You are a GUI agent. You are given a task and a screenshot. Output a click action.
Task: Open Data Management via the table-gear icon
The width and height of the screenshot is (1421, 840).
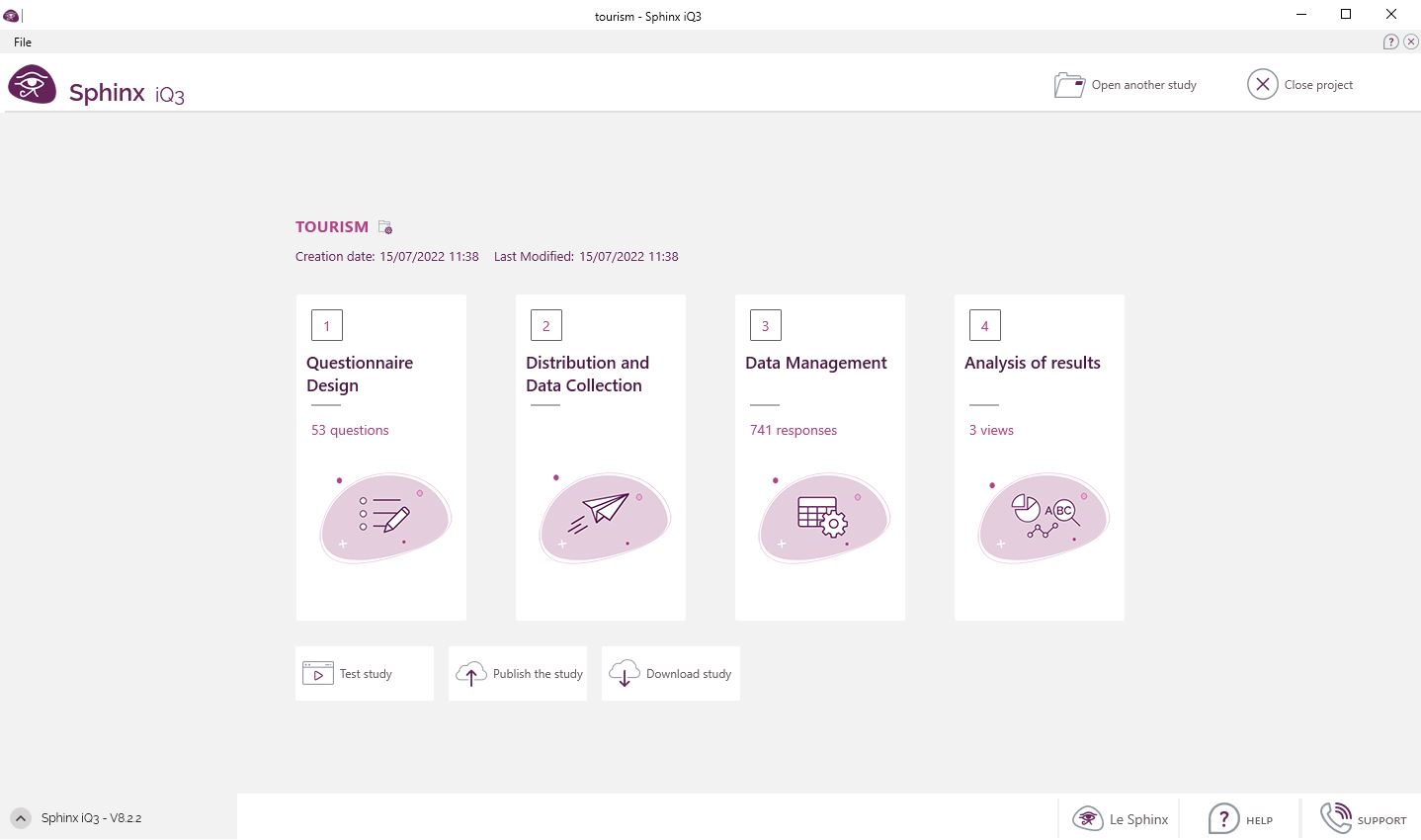[823, 516]
